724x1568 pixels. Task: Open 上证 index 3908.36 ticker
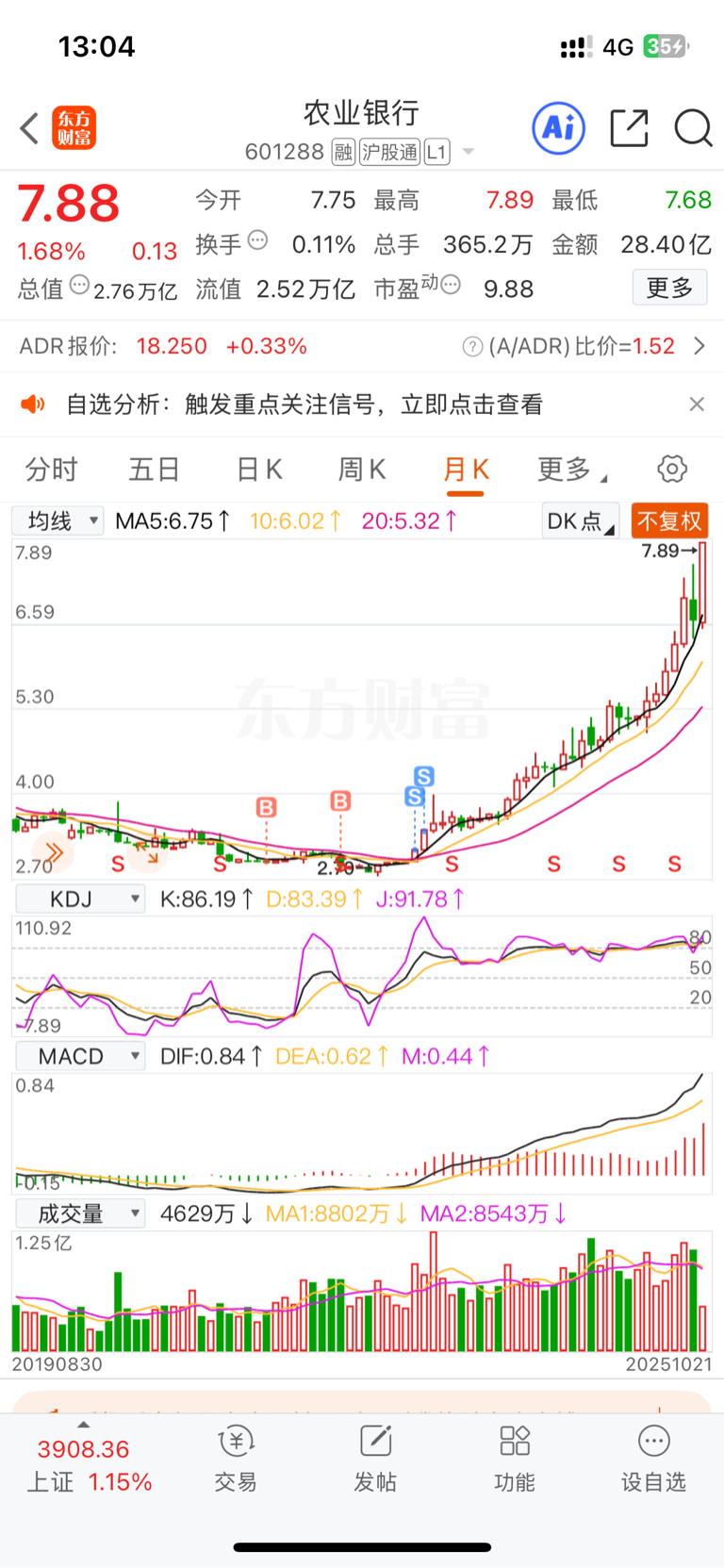coord(90,1465)
